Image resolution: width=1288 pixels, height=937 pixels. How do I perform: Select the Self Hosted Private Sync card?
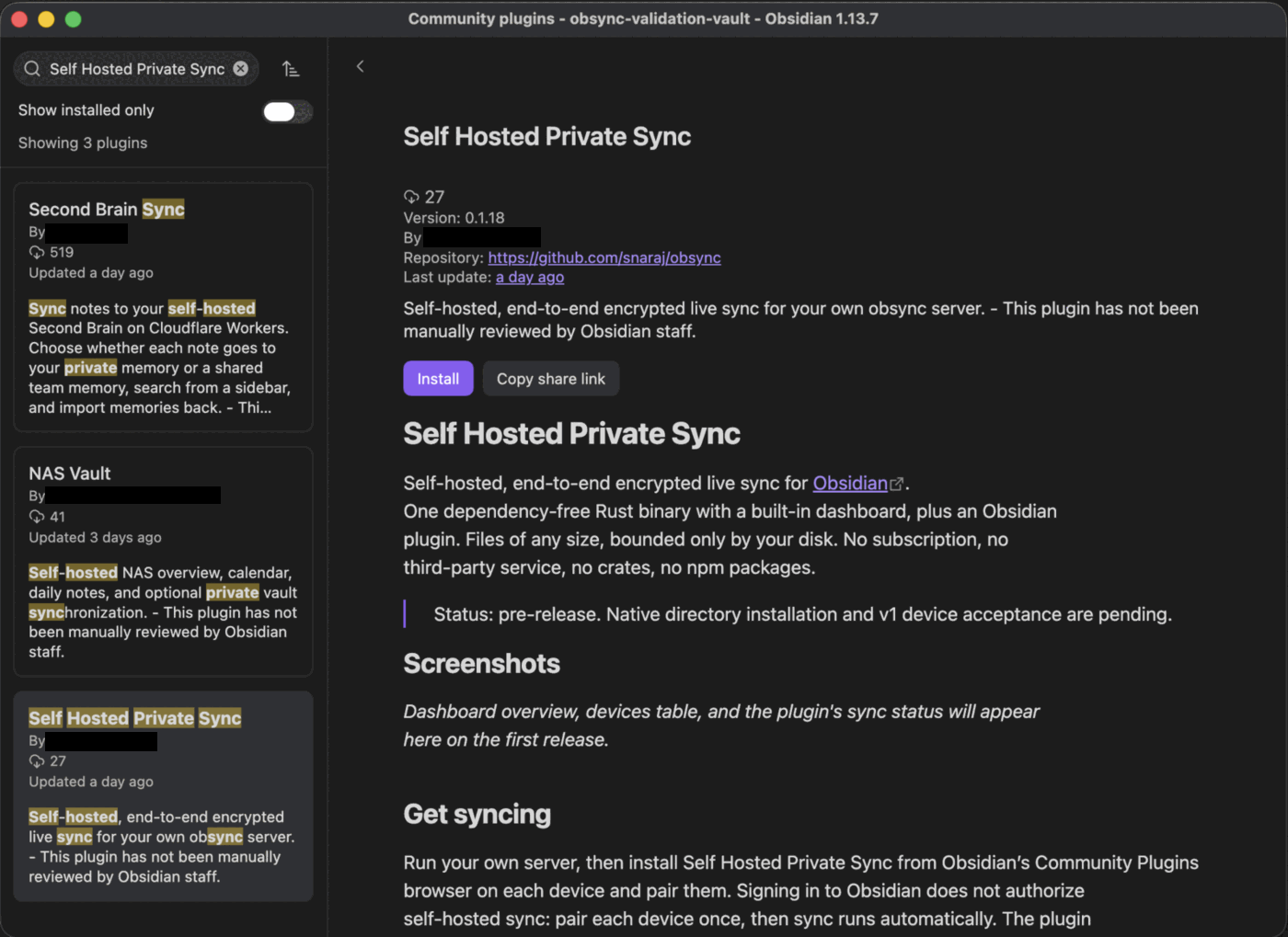(x=163, y=796)
